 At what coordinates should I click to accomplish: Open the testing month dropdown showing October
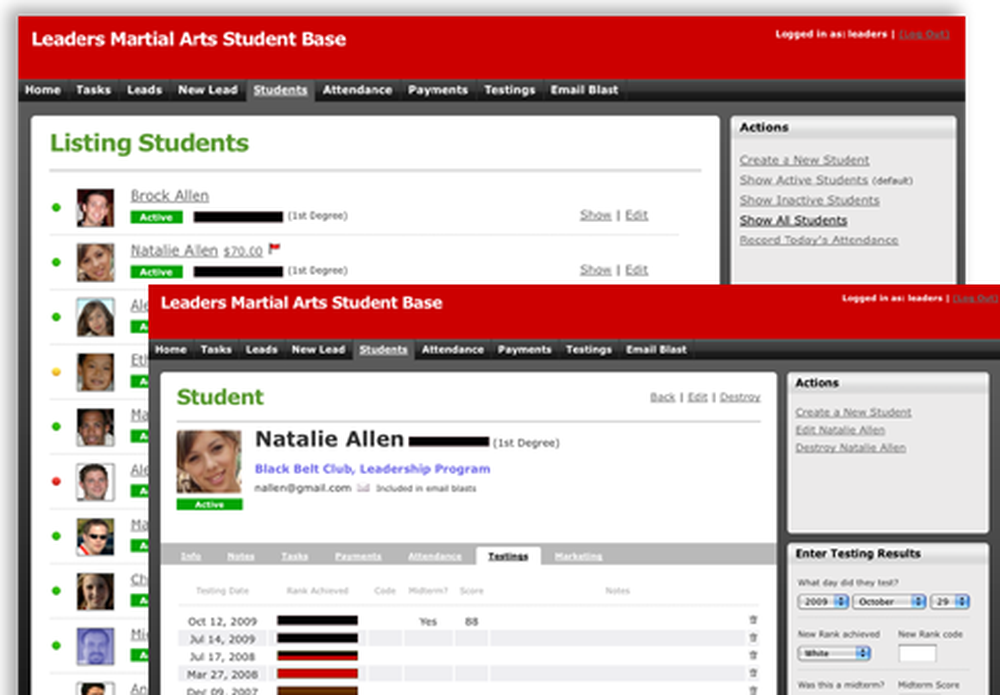point(889,601)
